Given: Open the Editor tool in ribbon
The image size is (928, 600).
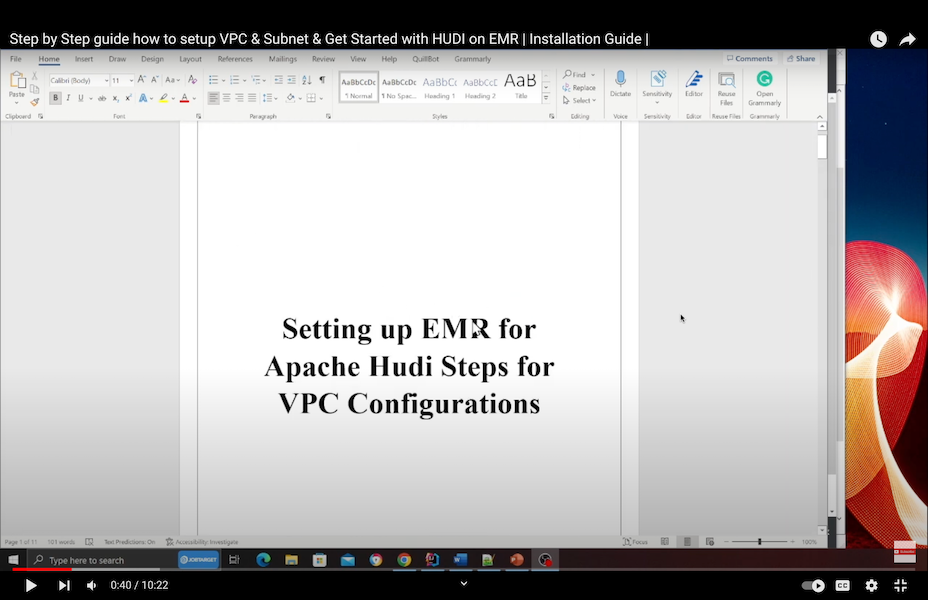Looking at the screenshot, I should [694, 79].
